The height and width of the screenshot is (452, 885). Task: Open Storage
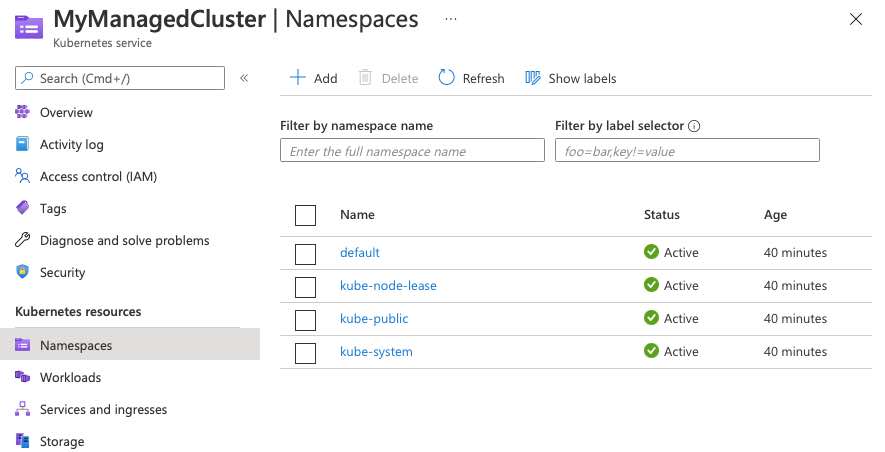(x=62, y=441)
